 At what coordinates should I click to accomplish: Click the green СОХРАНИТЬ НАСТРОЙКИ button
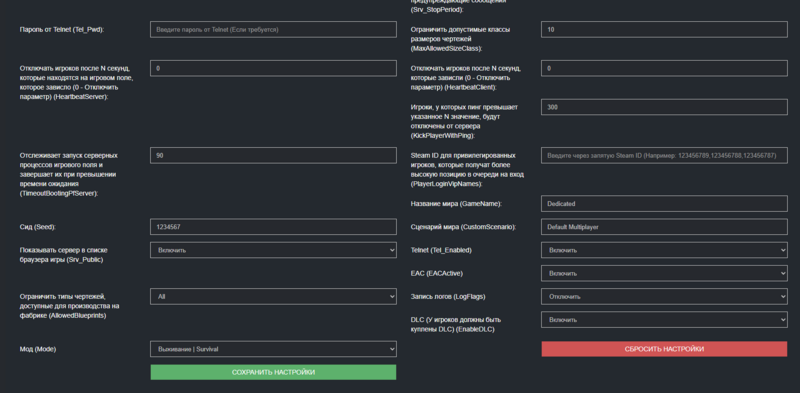click(x=273, y=372)
